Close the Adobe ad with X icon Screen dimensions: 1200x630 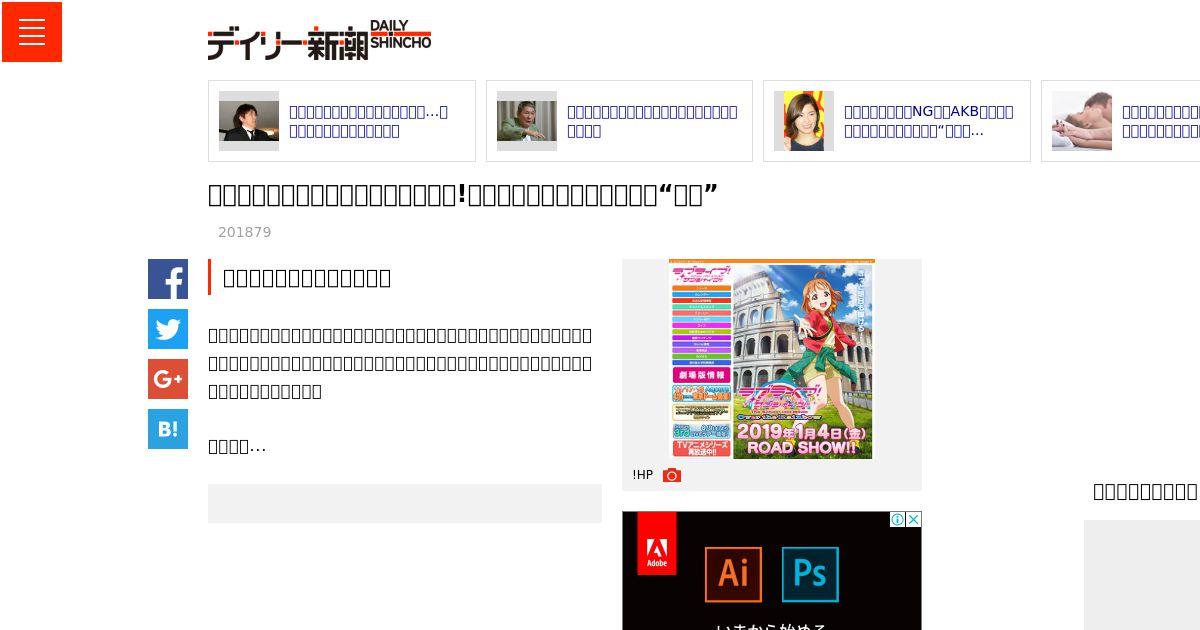click(913, 519)
